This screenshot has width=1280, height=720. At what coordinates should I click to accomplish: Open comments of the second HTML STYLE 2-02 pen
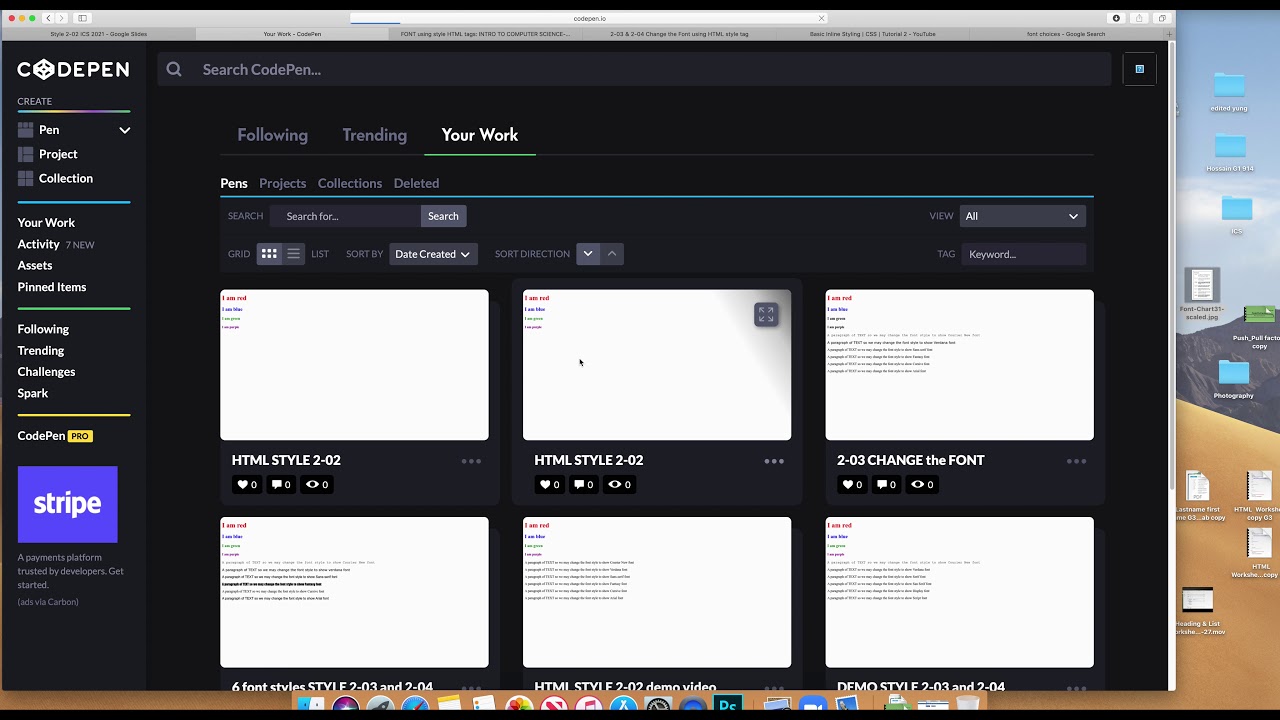coord(584,484)
